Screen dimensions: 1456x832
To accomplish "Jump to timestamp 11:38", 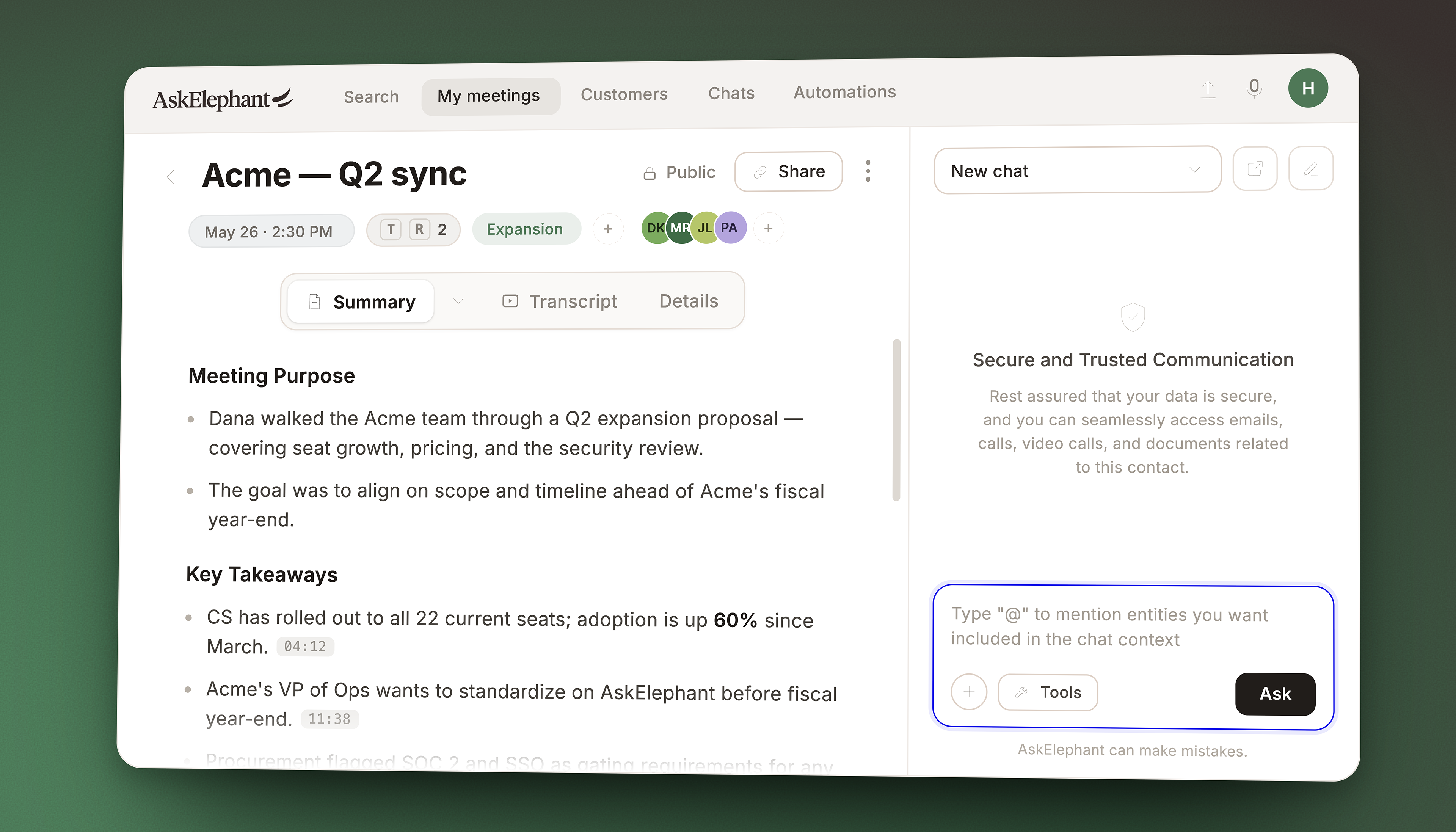I will (x=329, y=719).
